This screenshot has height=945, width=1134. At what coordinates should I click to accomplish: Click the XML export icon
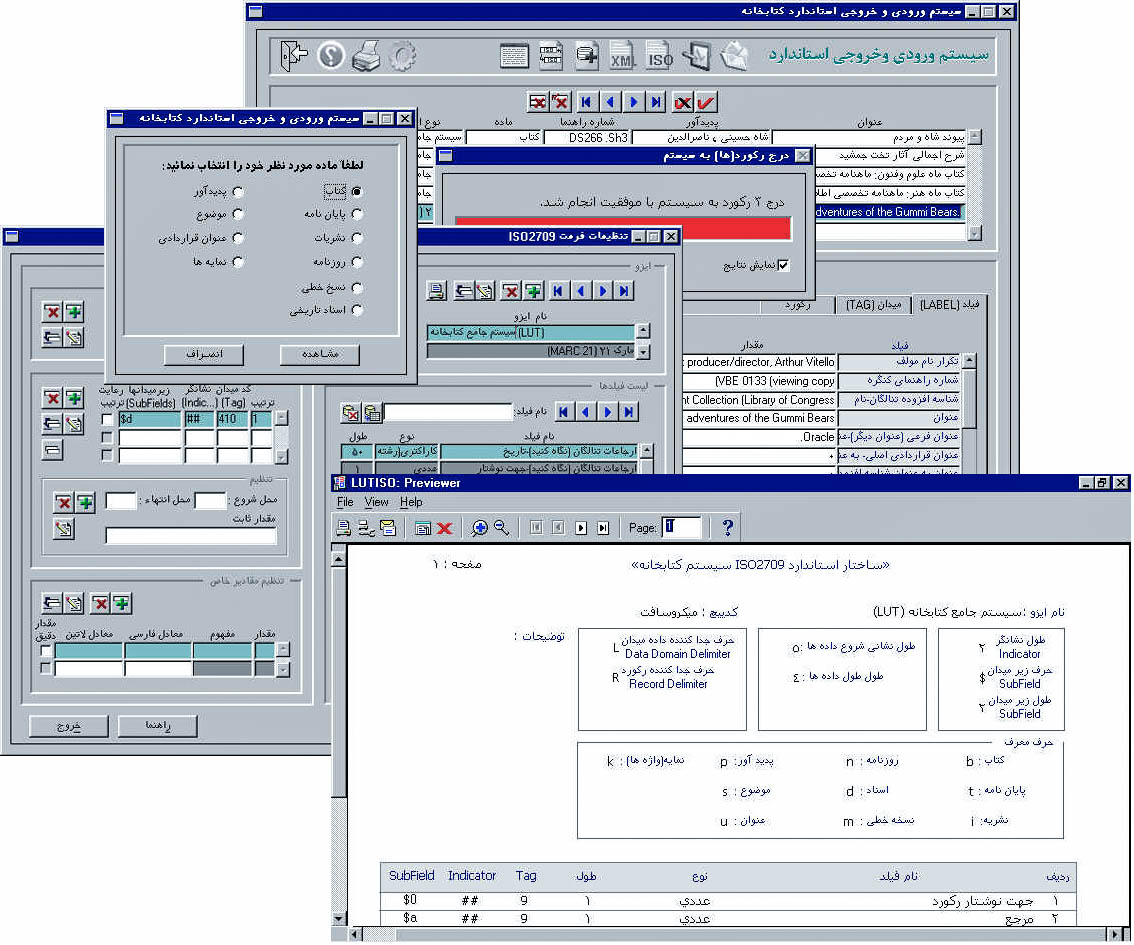tap(622, 56)
